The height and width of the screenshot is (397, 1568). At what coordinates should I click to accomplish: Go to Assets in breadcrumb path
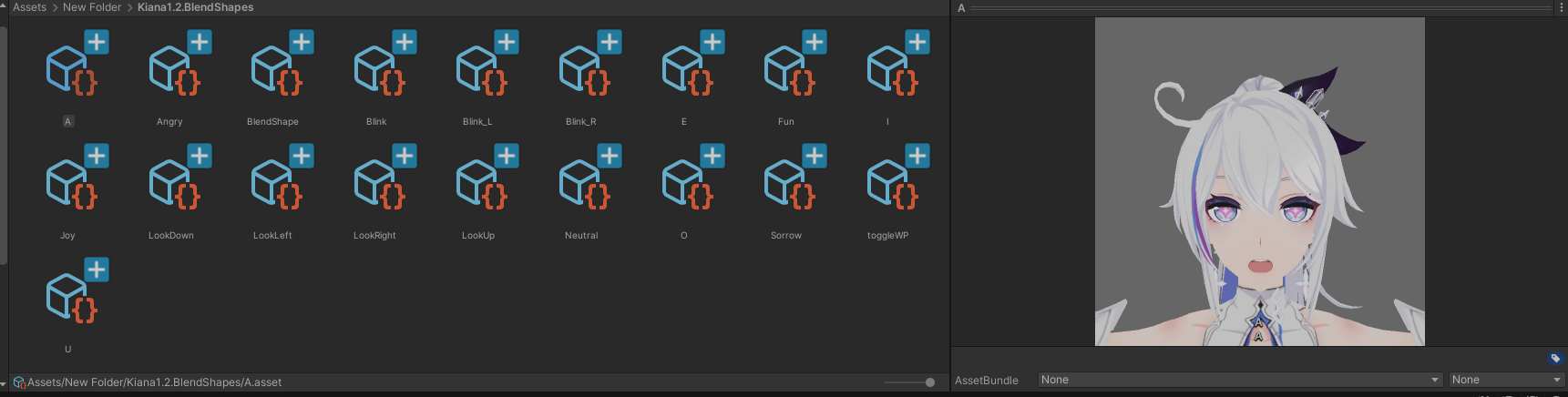[29, 7]
